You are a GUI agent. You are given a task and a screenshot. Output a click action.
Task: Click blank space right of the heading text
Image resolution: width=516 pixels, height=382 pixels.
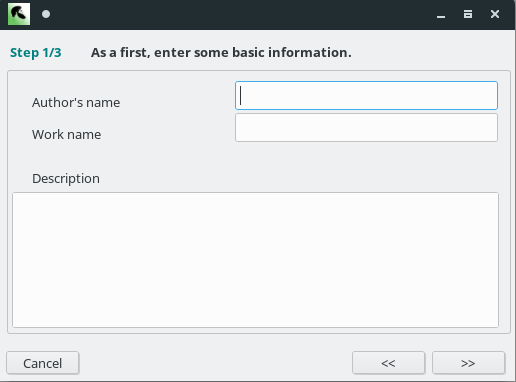coord(430,53)
